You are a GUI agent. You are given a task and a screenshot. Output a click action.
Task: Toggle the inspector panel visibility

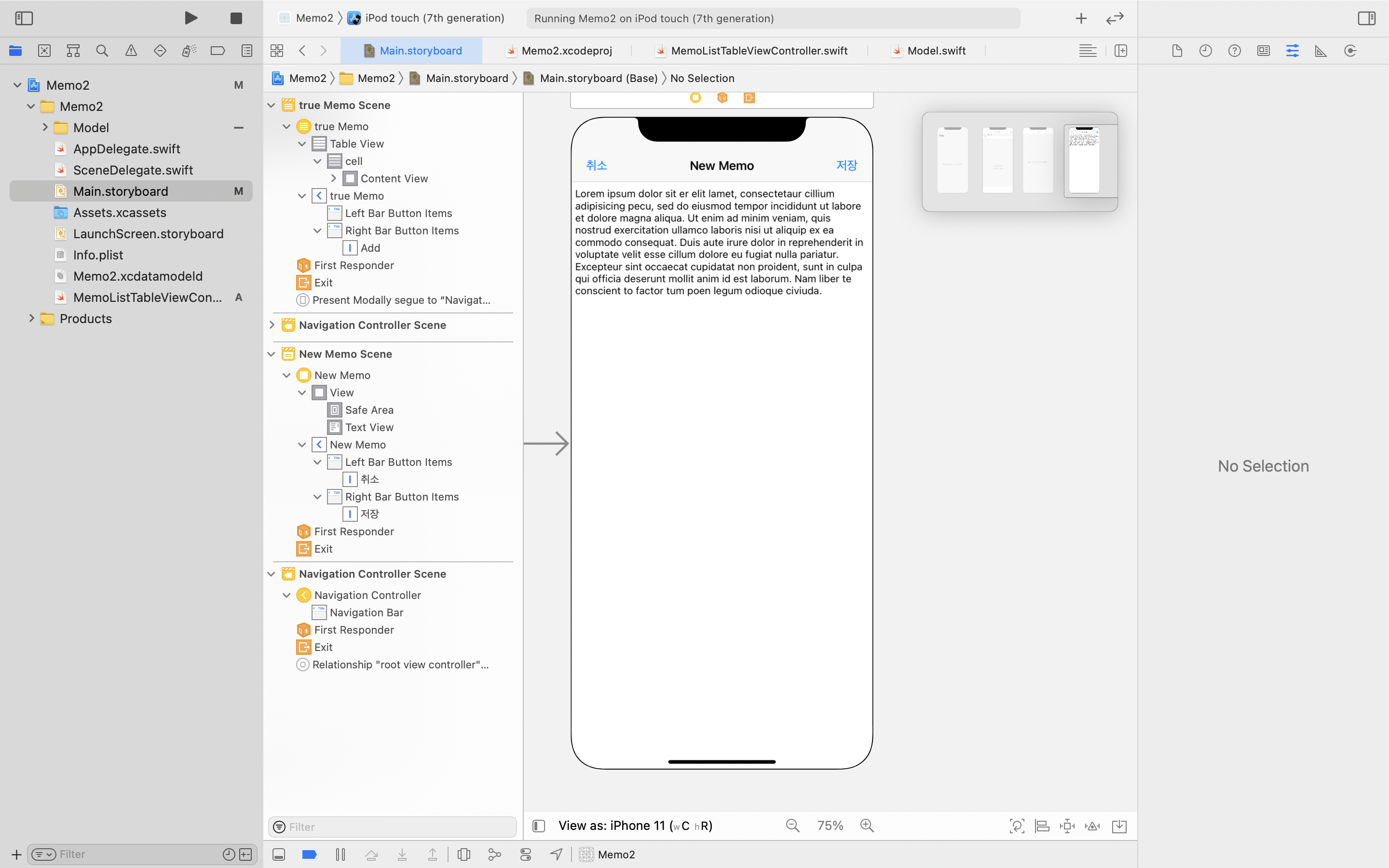pos(1366,18)
